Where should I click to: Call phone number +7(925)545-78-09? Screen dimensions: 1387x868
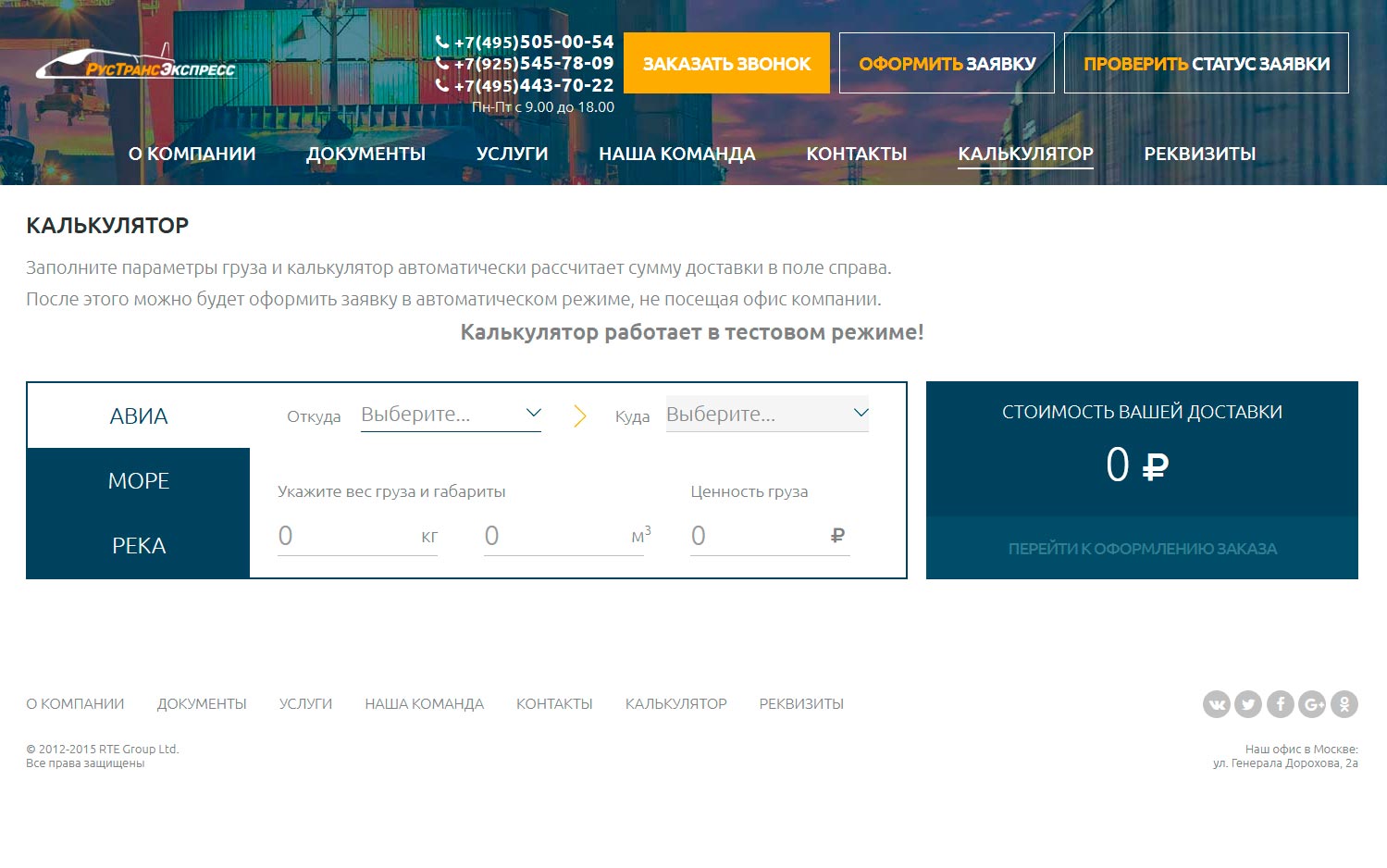[525, 63]
